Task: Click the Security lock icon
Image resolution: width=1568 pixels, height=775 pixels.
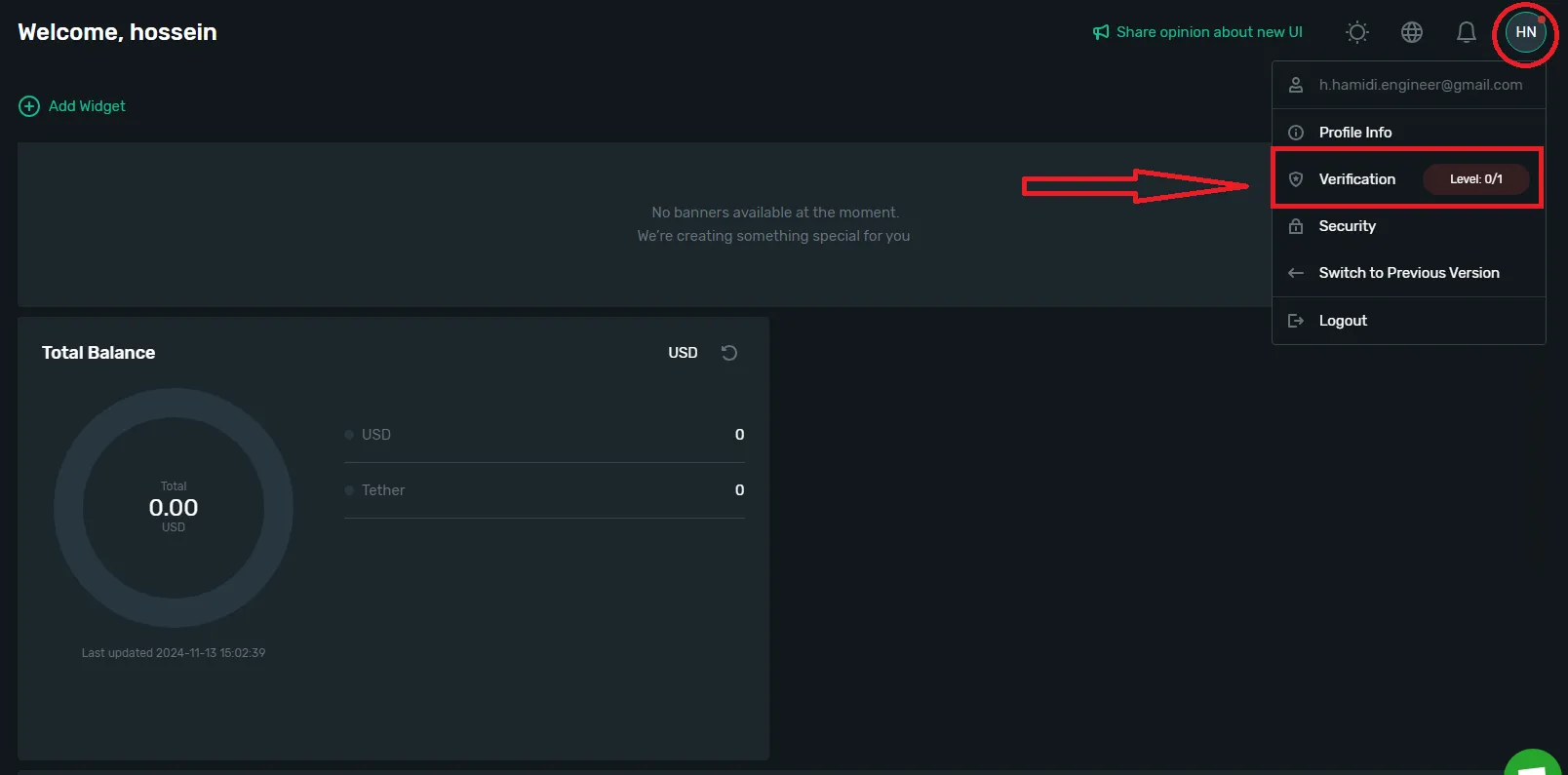Action: tap(1296, 226)
